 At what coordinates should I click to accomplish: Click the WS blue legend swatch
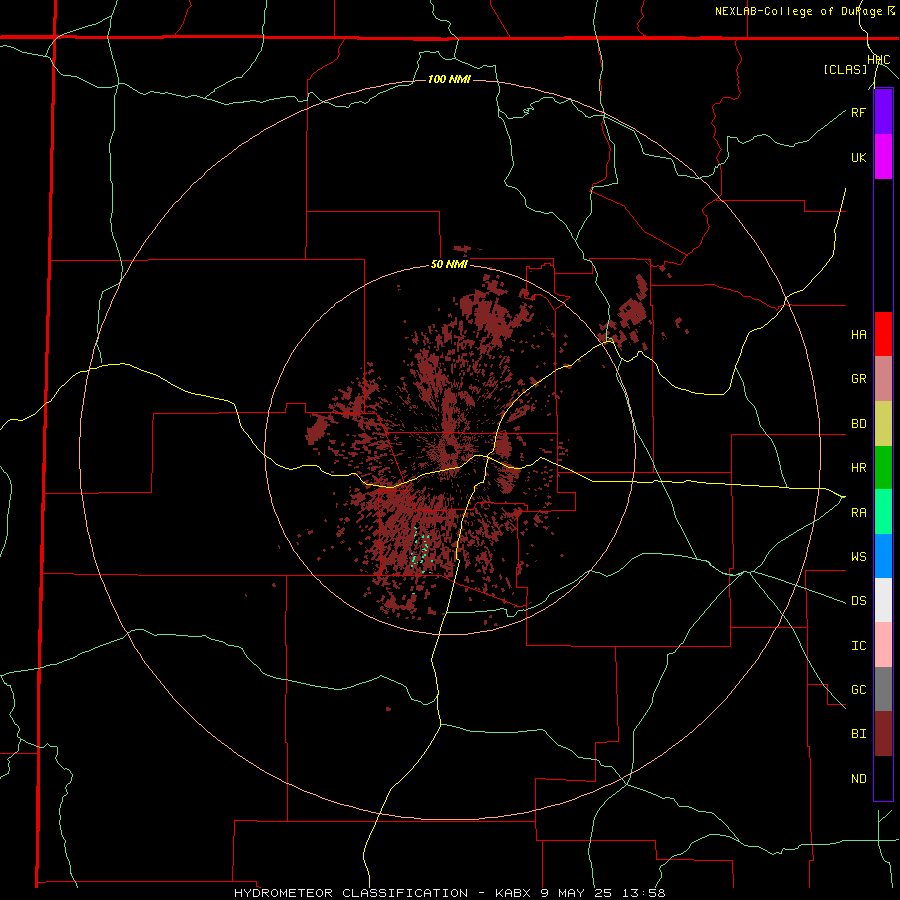[883, 556]
